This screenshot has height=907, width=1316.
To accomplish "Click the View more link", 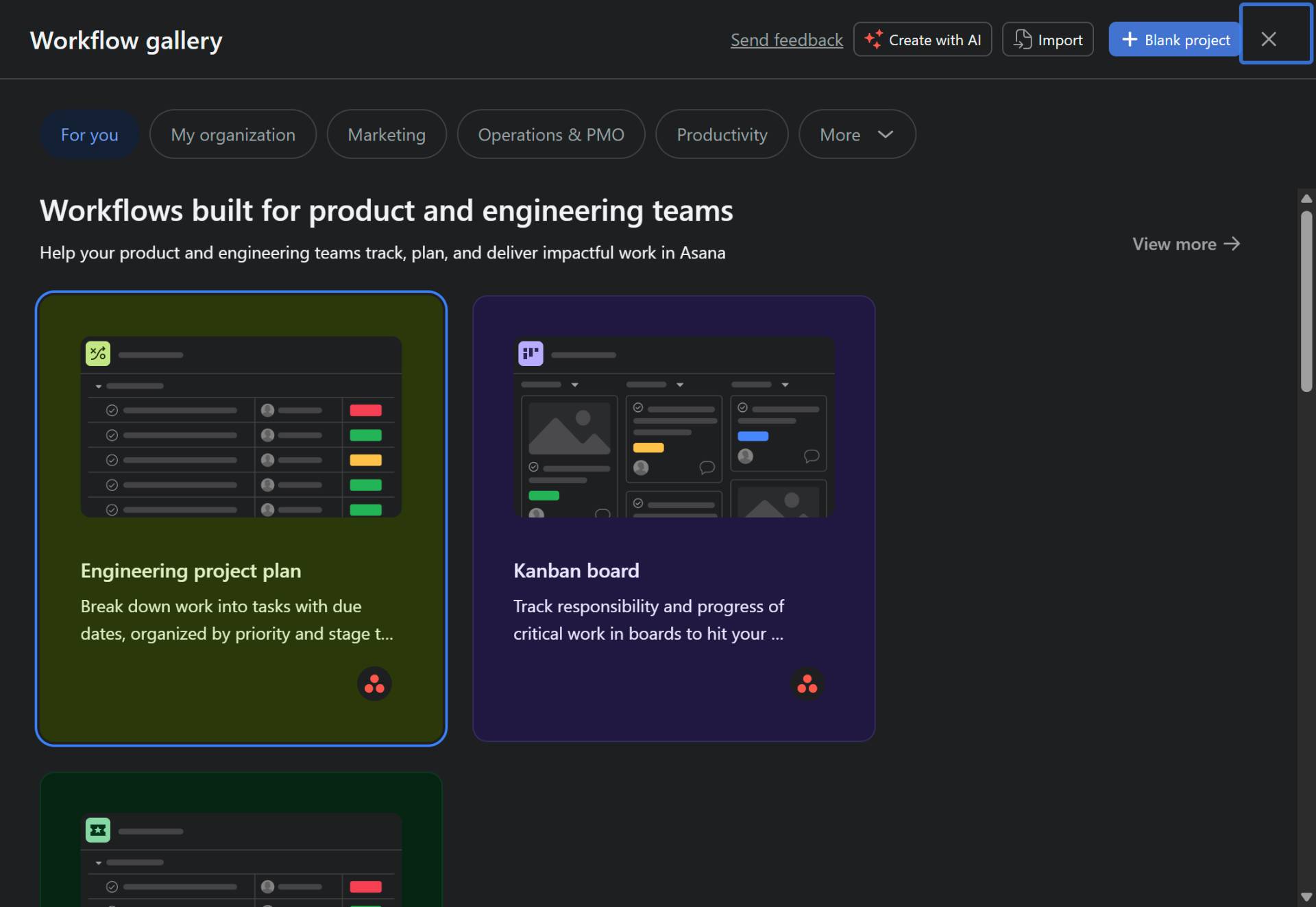I will pyautogui.click(x=1186, y=244).
